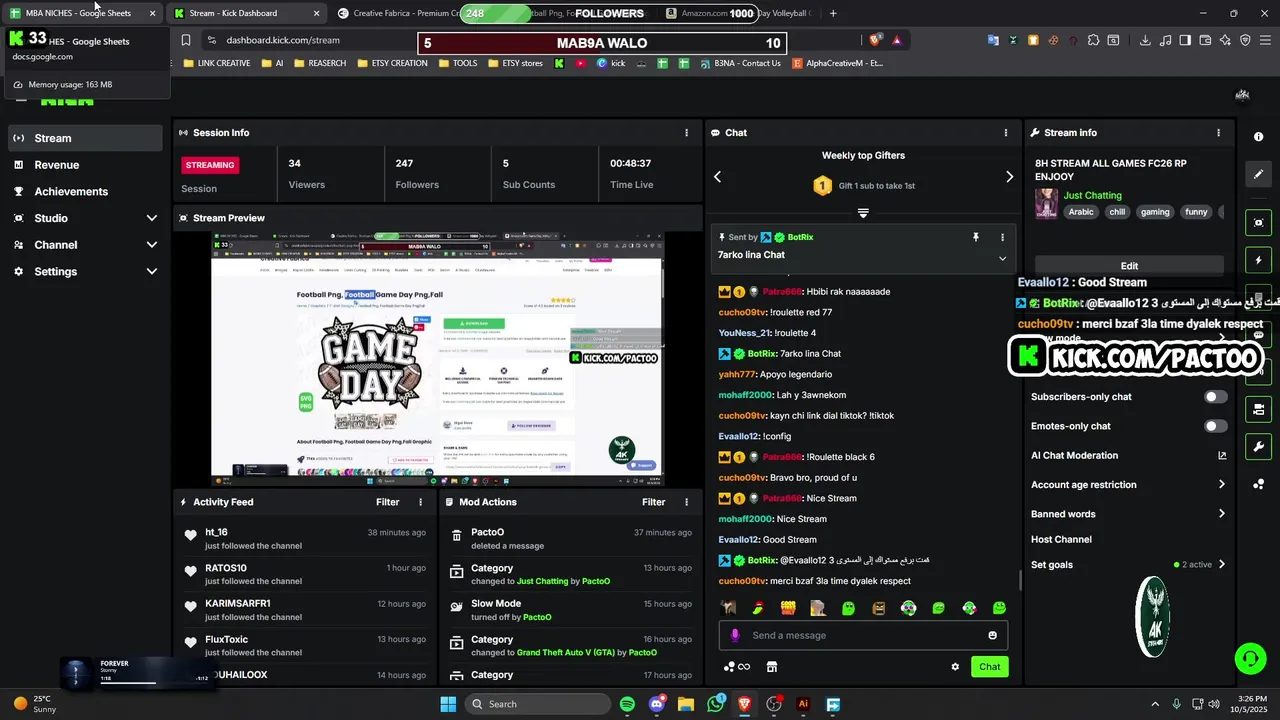
Task: Open Brave Shields icon in address bar
Action: [875, 40]
